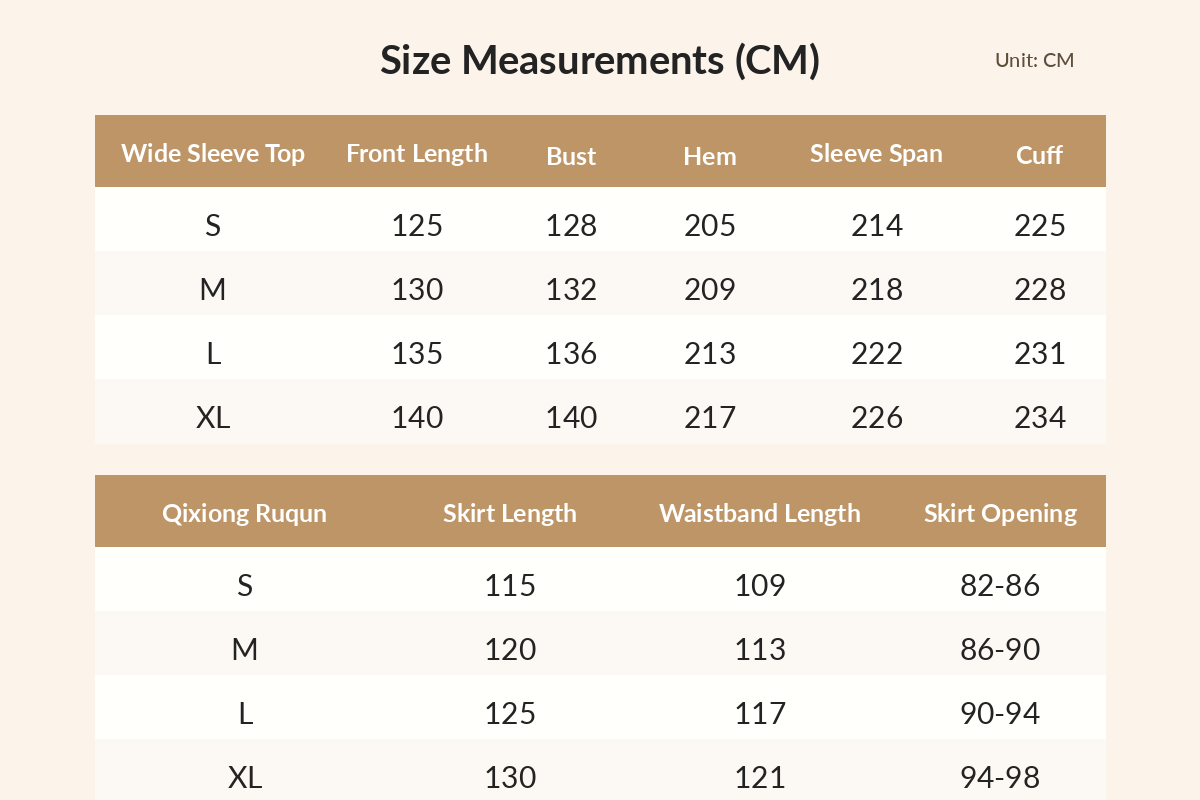Select the Qixiong Ruqun header
Screen dimensions: 1200x800
point(245,513)
